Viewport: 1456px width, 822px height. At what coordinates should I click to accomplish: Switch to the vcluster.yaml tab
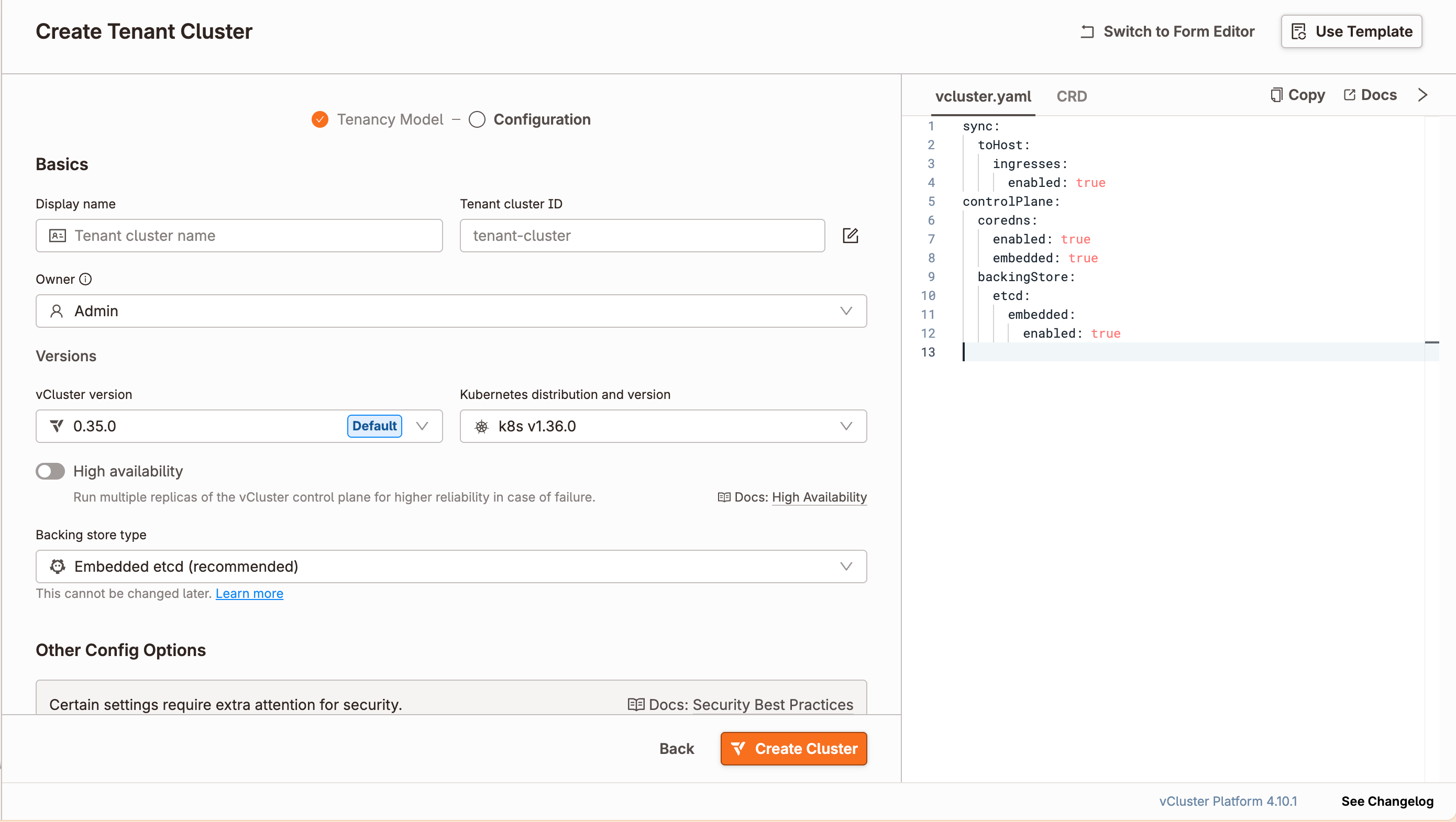[x=983, y=96]
